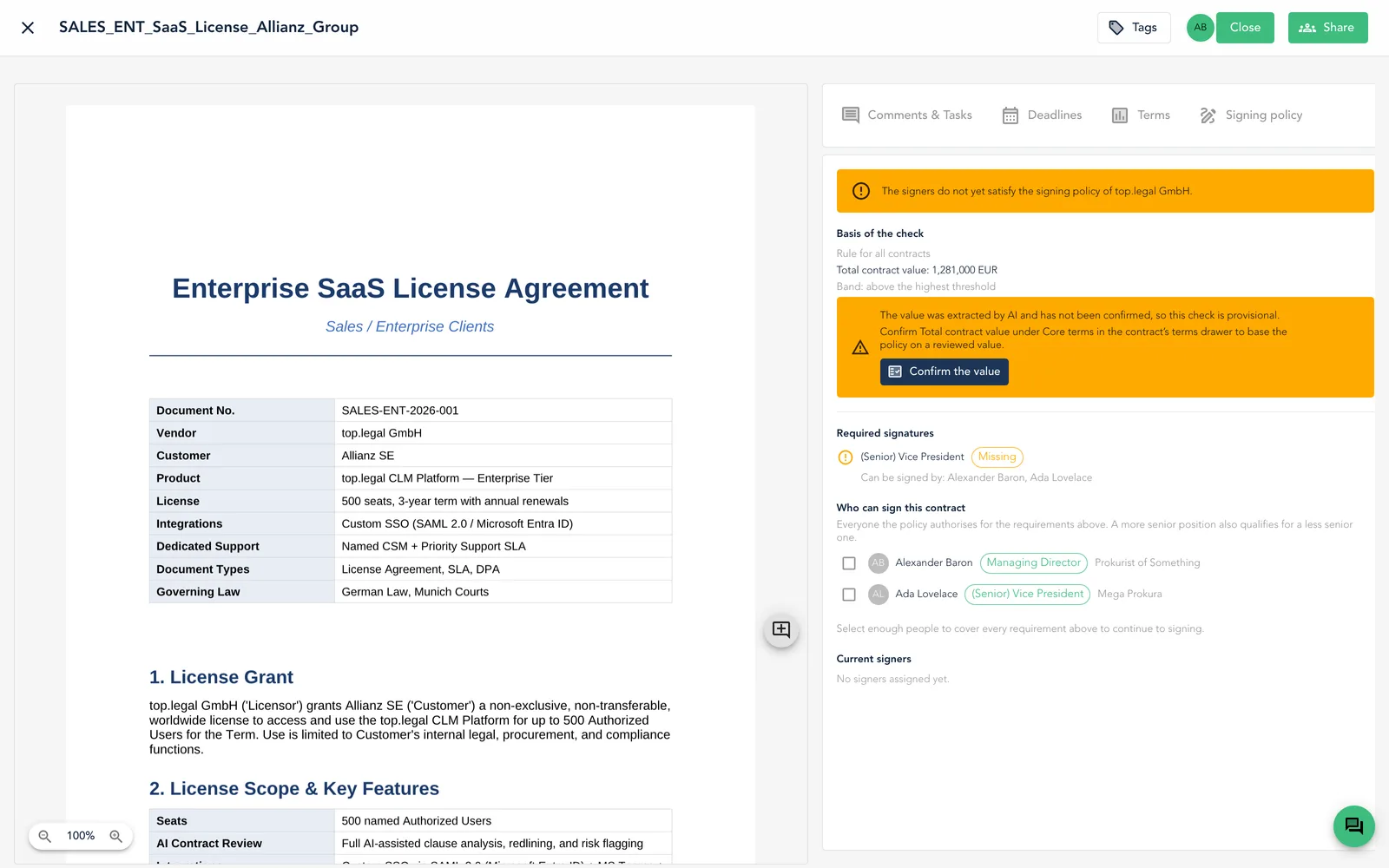Click the green Close button
Image resolution: width=1389 pixels, height=868 pixels.
1245,28
